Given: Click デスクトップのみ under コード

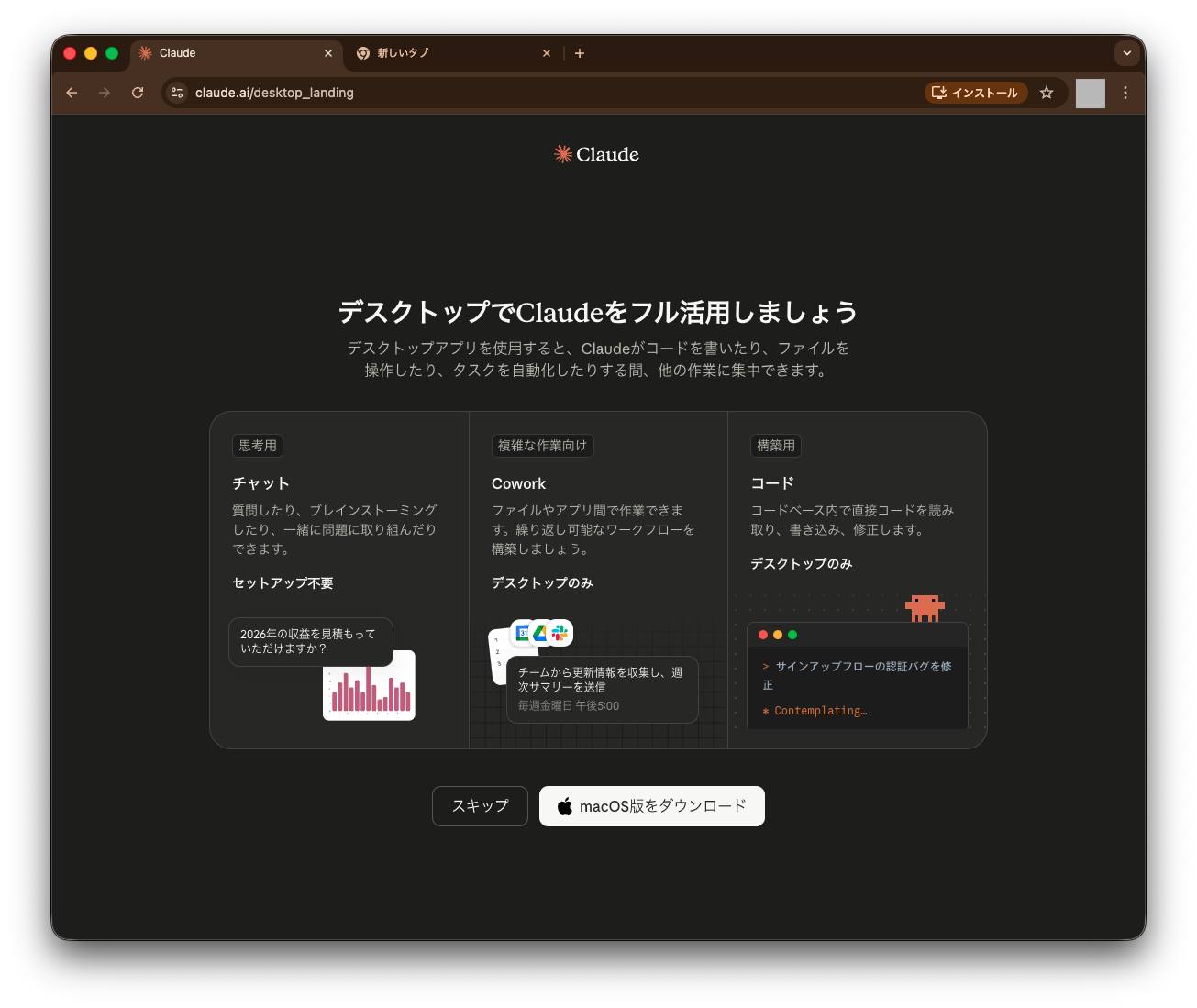Looking at the screenshot, I should click(802, 564).
